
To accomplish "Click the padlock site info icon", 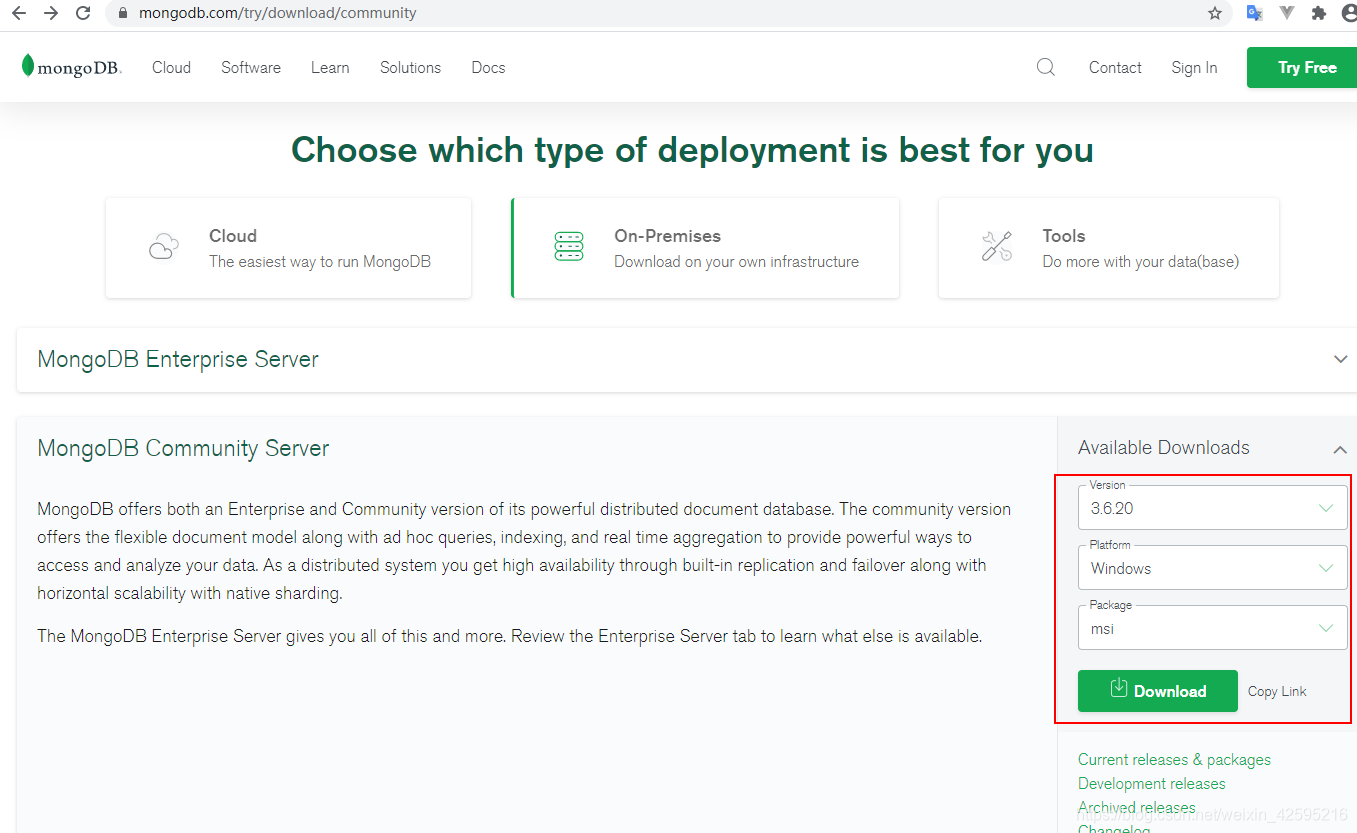I will (123, 13).
